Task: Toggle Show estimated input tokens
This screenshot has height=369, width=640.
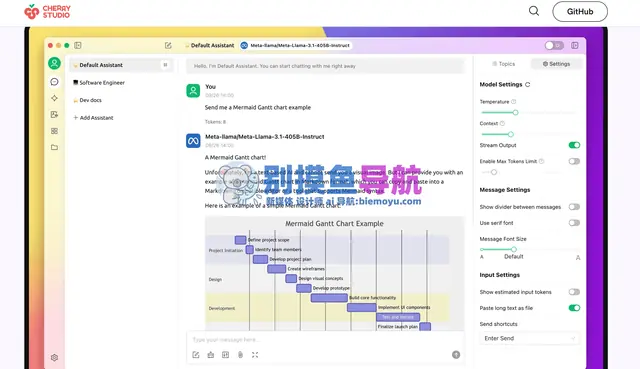Action: click(x=574, y=292)
